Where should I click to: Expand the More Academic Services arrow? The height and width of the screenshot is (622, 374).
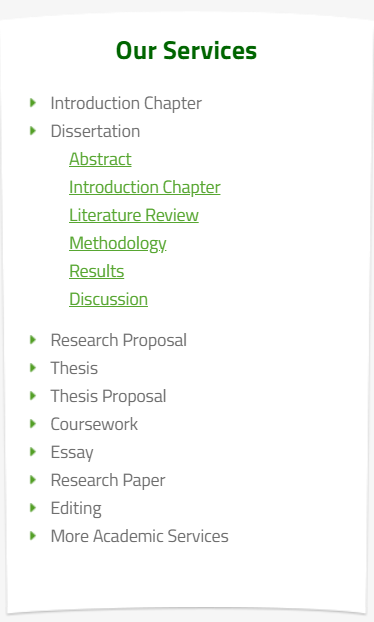[x=33, y=536]
